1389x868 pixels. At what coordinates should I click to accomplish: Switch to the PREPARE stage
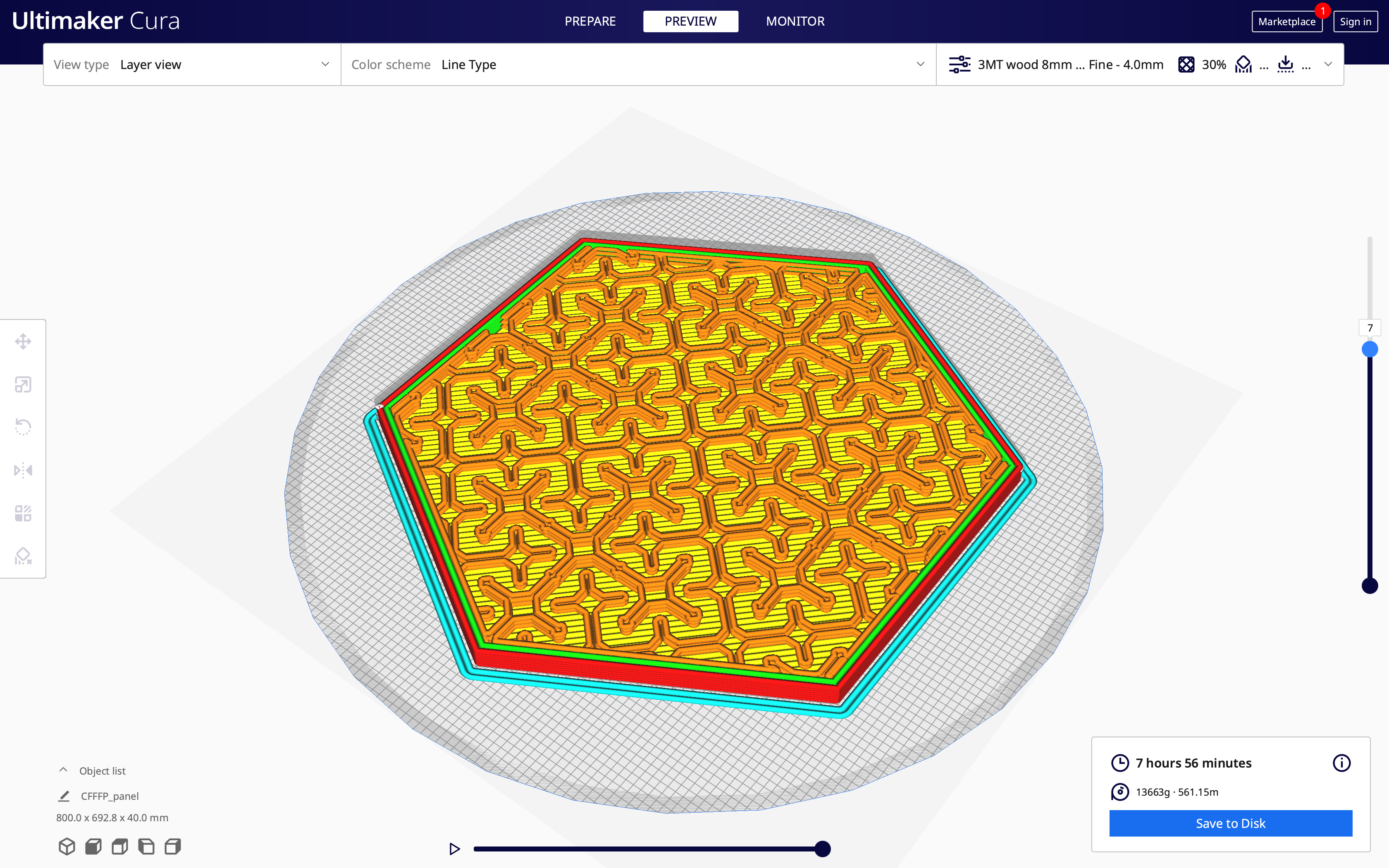[589, 21]
